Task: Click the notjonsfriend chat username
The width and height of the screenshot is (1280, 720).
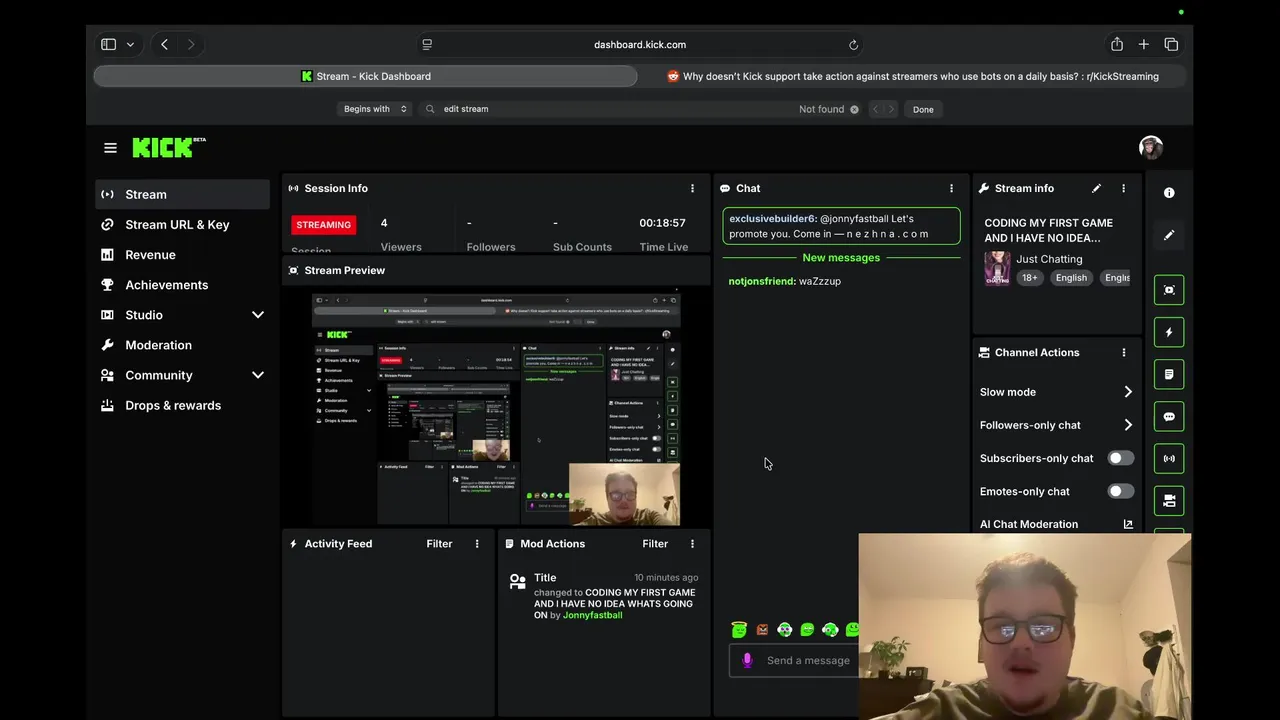Action: 762,281
